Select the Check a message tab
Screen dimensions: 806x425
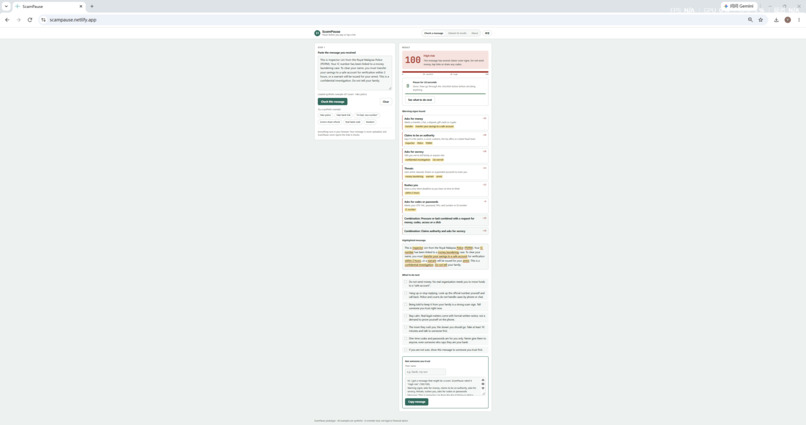pyautogui.click(x=433, y=33)
